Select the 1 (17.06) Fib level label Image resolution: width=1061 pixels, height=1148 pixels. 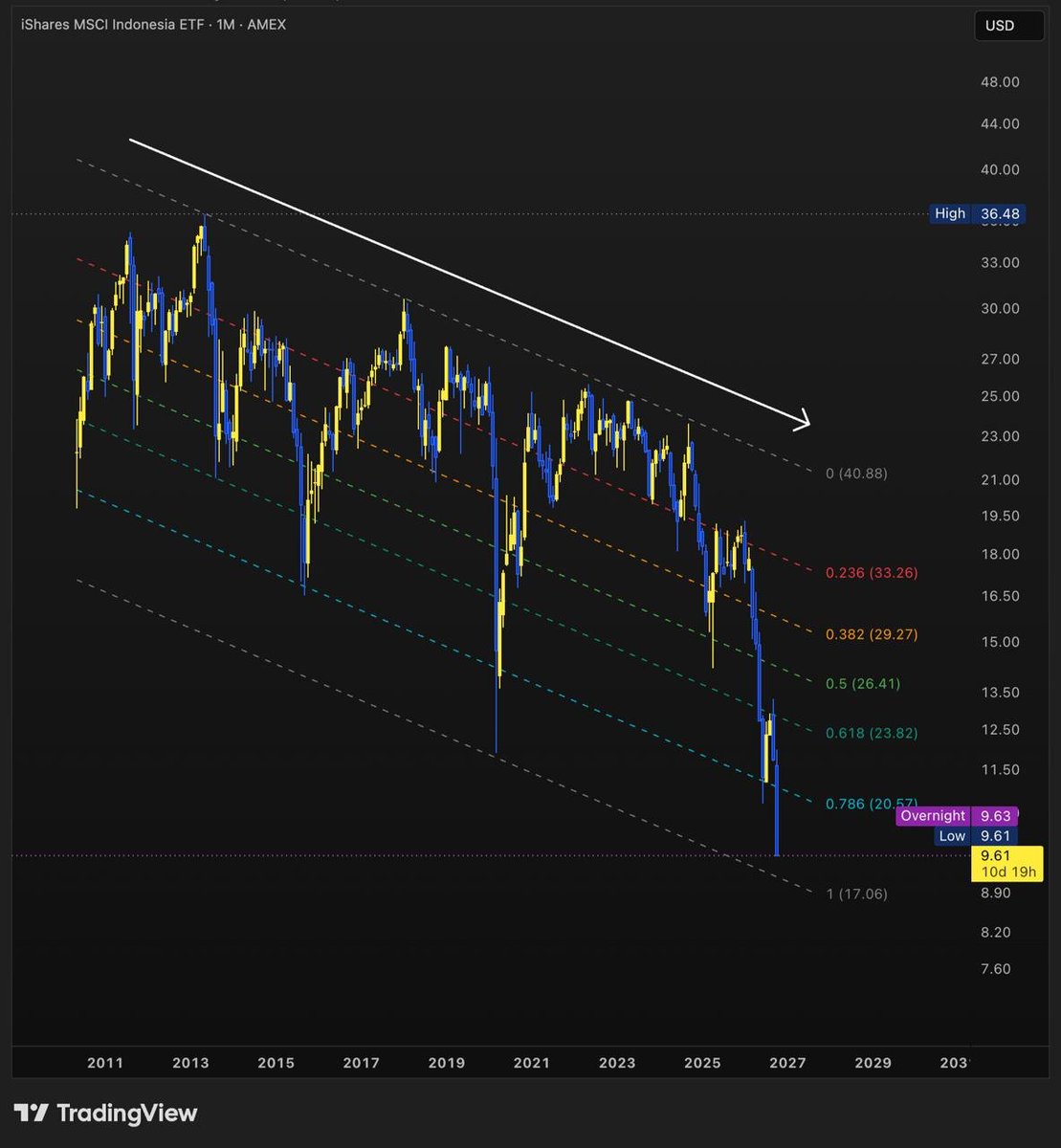click(856, 894)
